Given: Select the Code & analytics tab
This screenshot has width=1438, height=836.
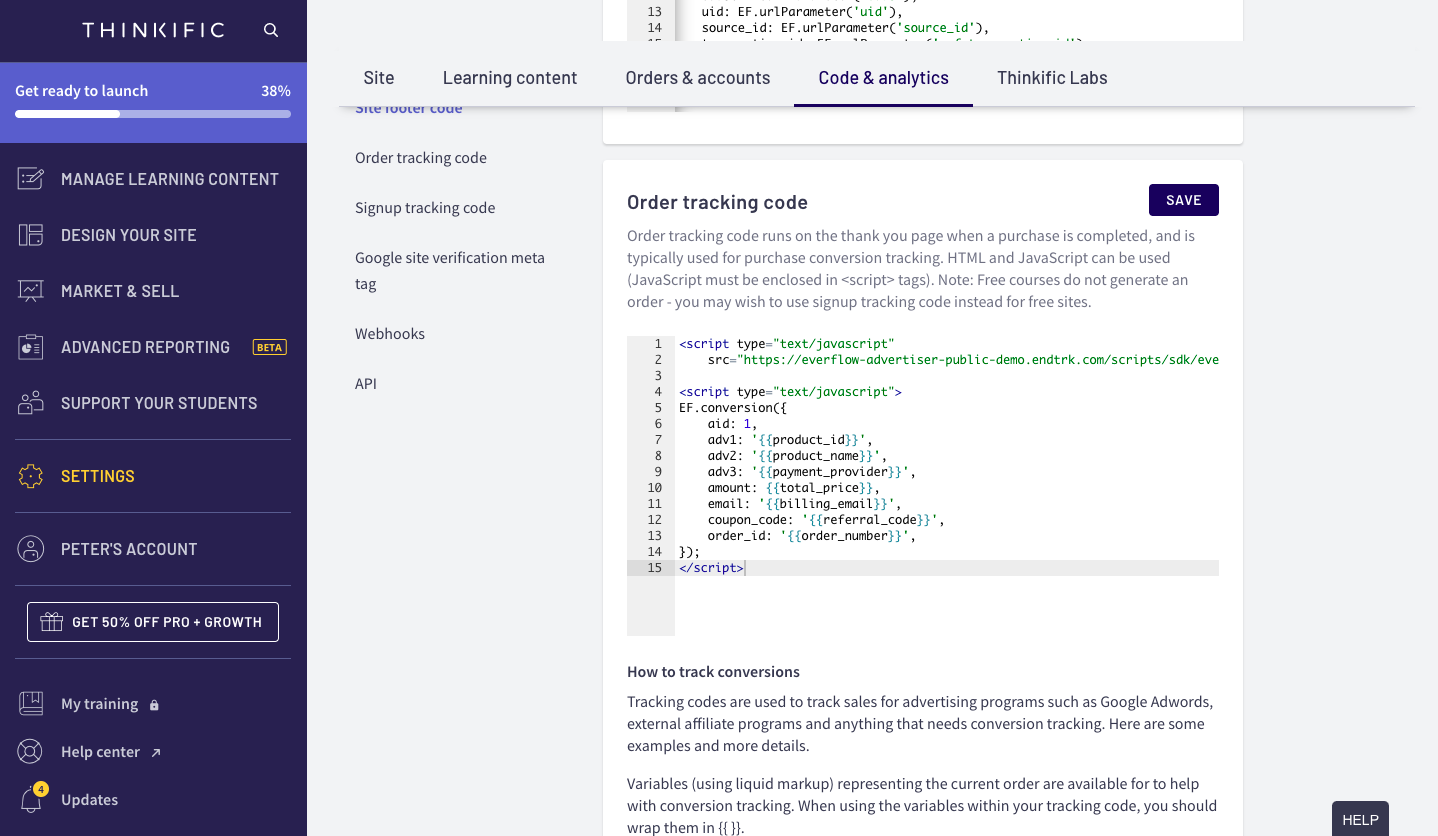Looking at the screenshot, I should [x=884, y=78].
